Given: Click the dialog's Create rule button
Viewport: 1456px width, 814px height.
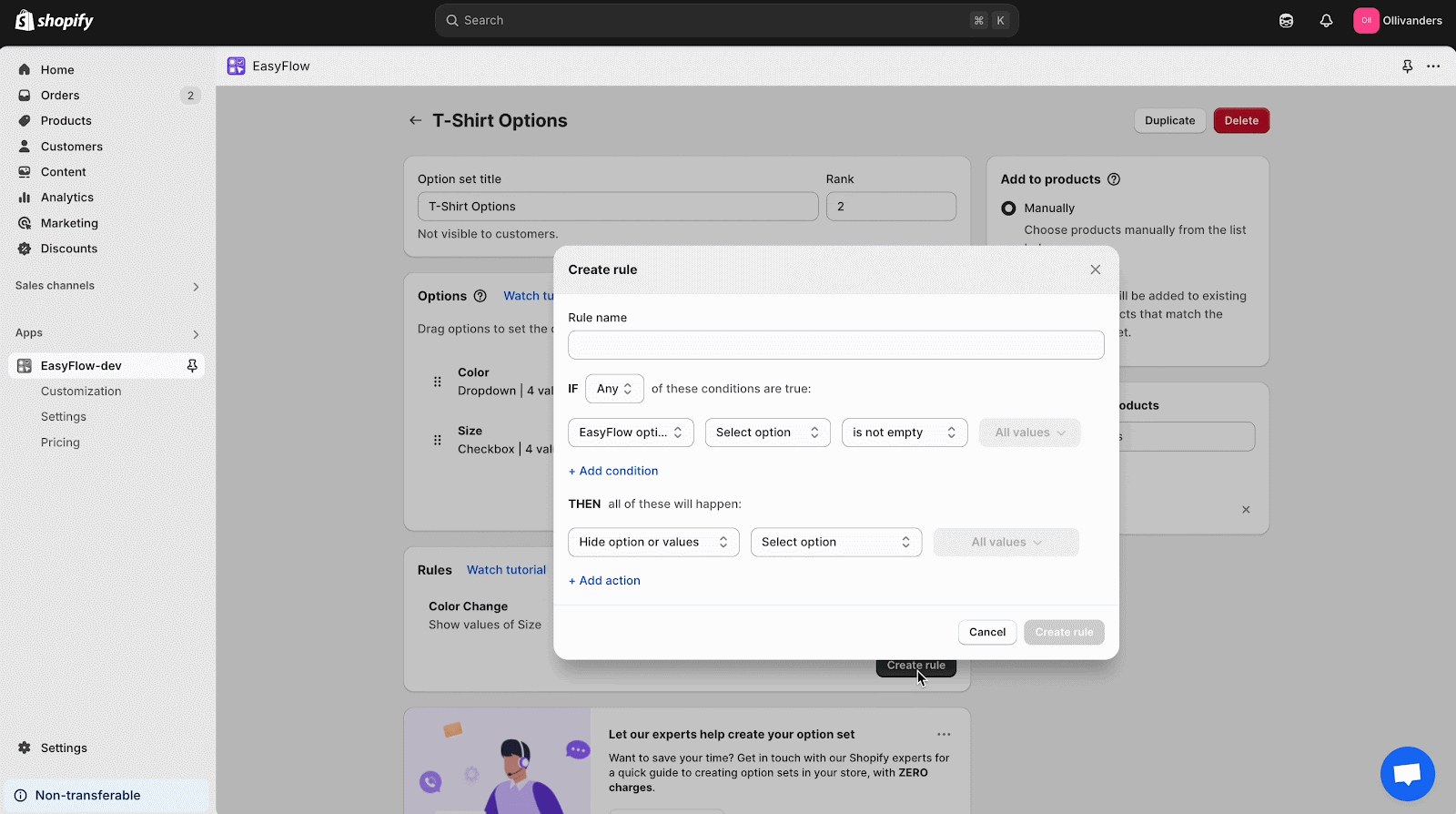Looking at the screenshot, I should 1064,632.
